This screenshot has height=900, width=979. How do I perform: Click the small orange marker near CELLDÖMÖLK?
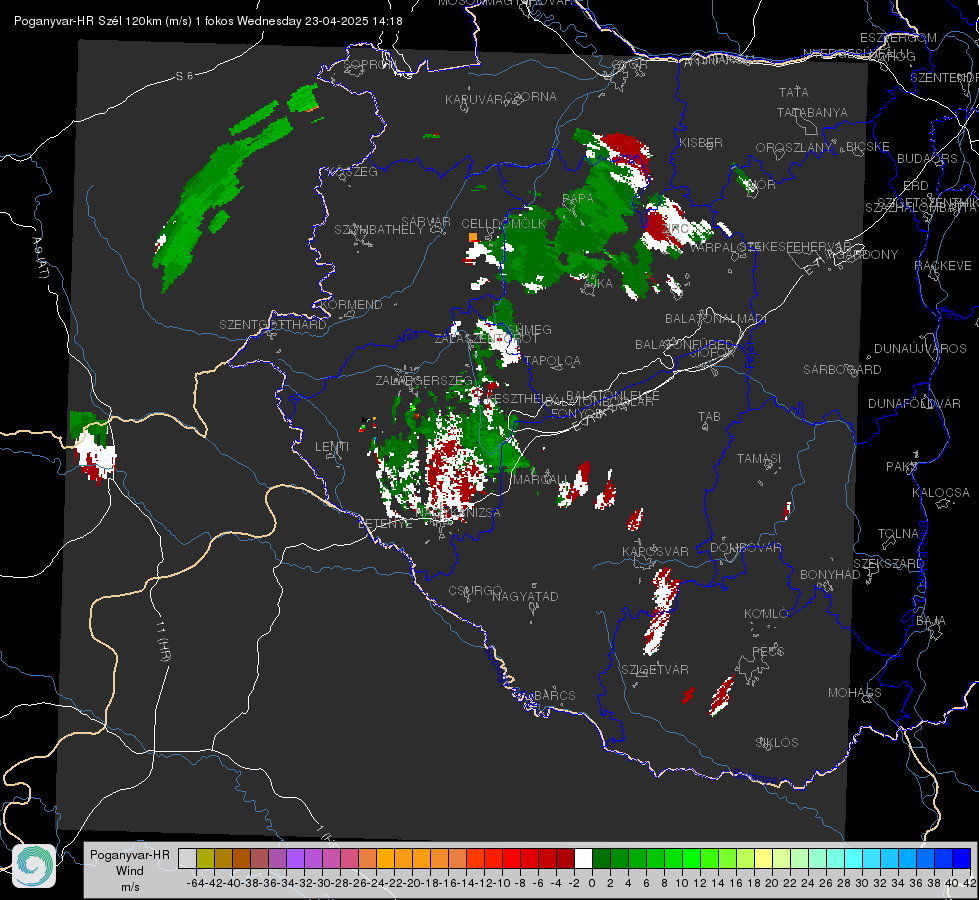click(473, 237)
